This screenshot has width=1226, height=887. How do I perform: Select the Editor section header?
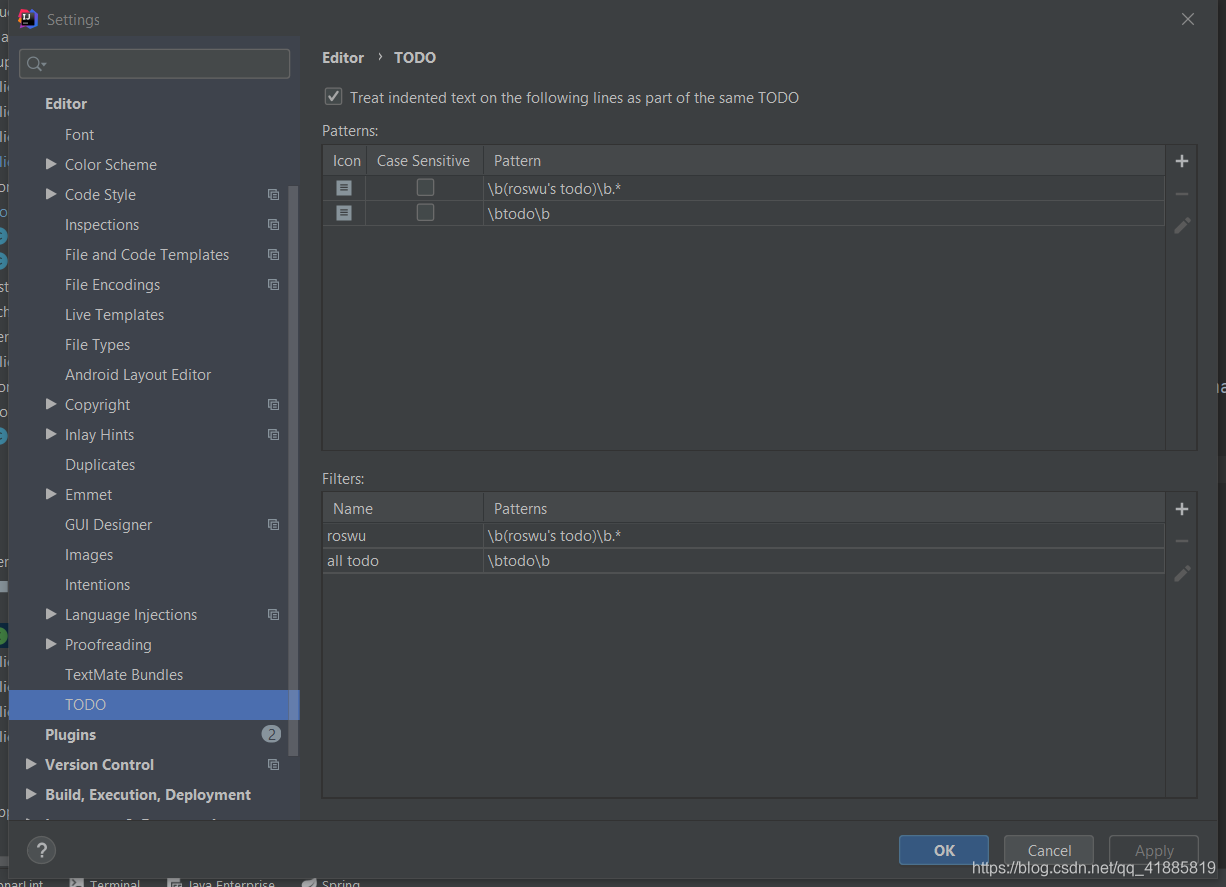point(66,104)
